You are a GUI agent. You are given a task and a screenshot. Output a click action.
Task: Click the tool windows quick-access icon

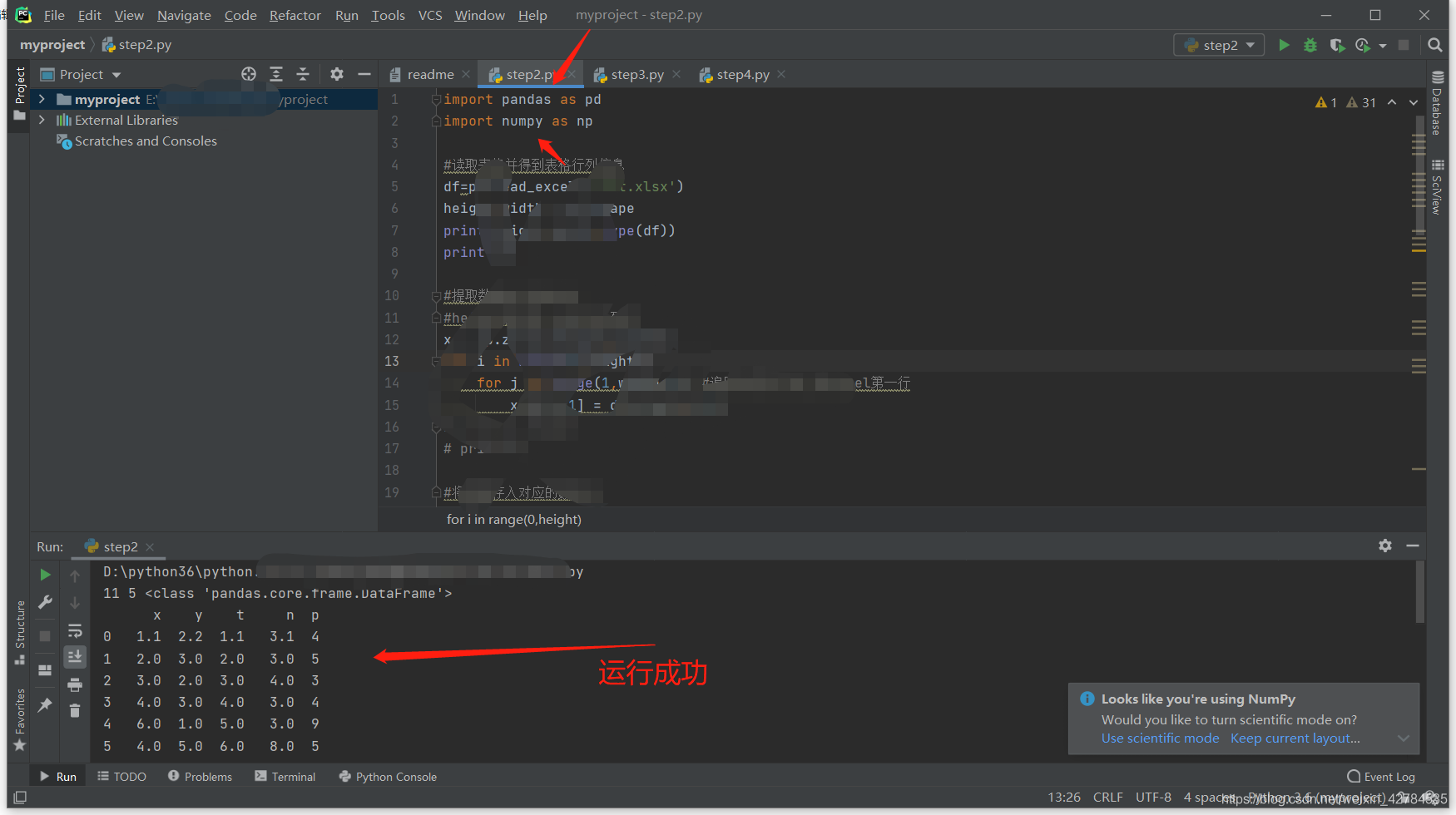point(20,797)
